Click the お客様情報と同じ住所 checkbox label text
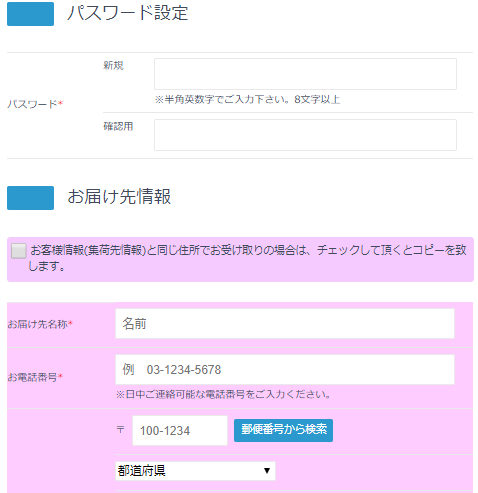Viewport: 478px width, 493px height. coord(247,258)
